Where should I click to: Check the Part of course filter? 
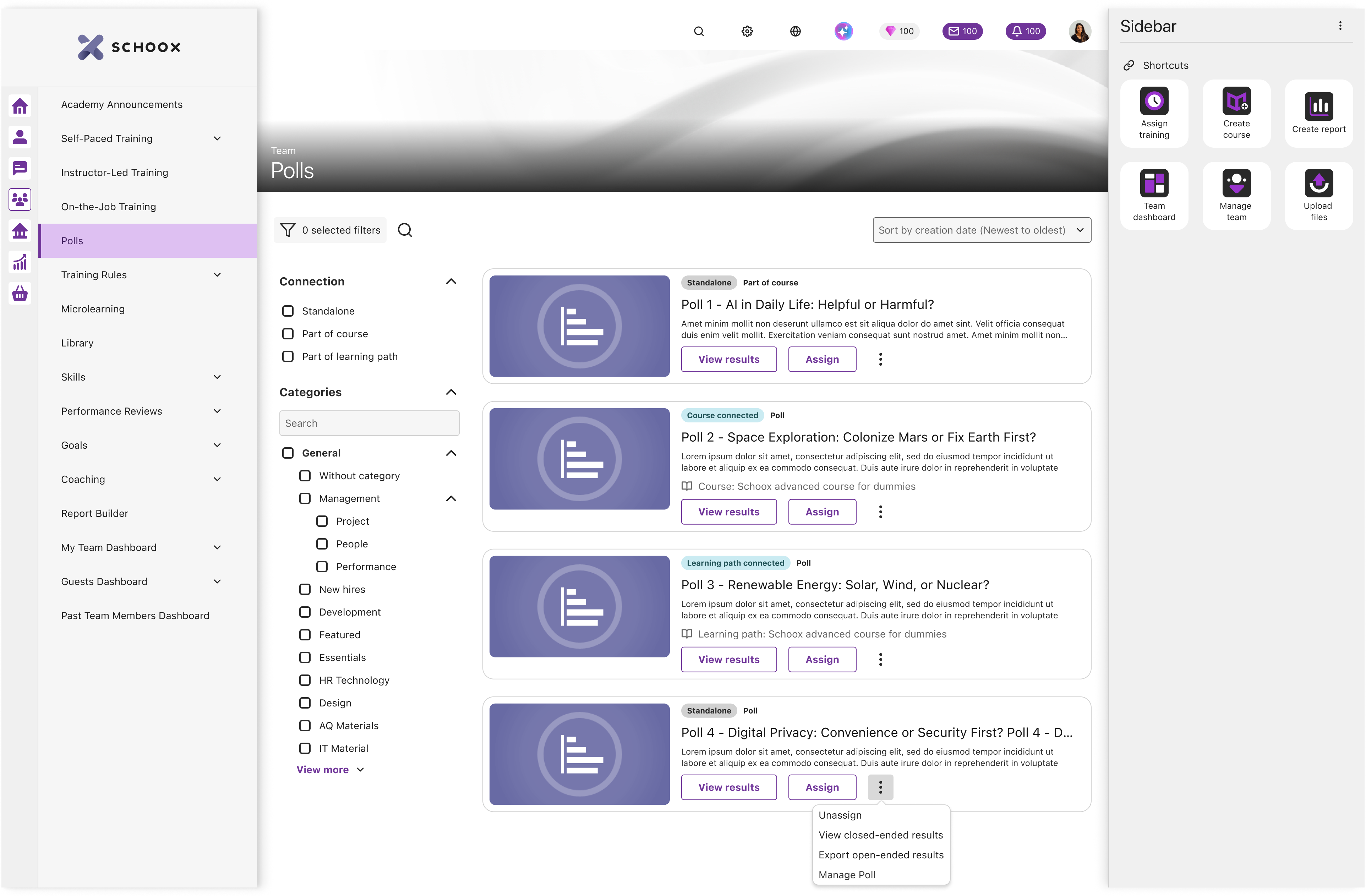[288, 334]
